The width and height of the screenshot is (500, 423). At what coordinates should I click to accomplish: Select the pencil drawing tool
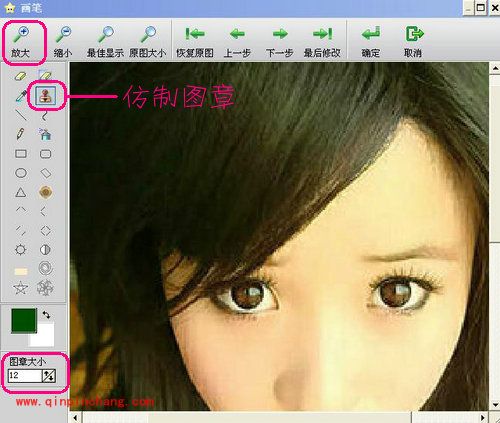tap(20, 134)
